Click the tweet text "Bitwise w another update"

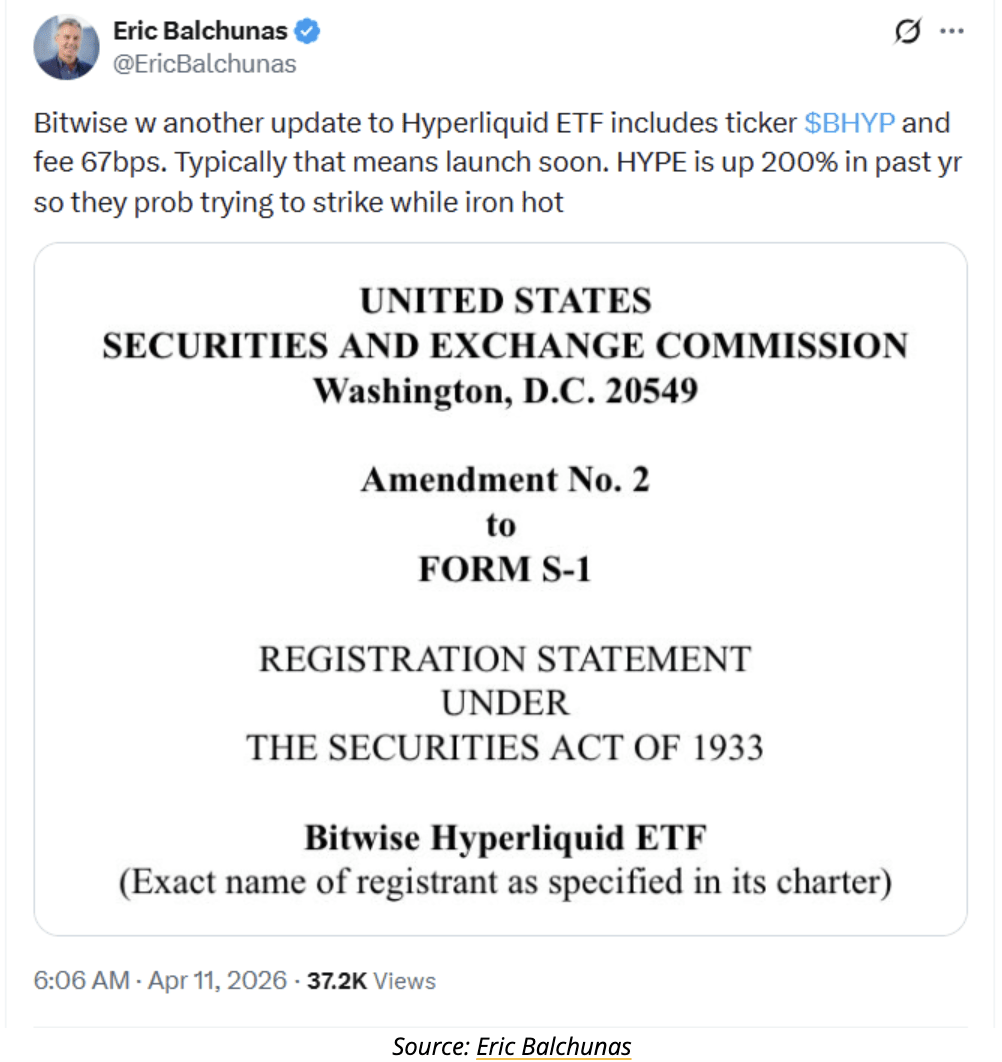160,124
